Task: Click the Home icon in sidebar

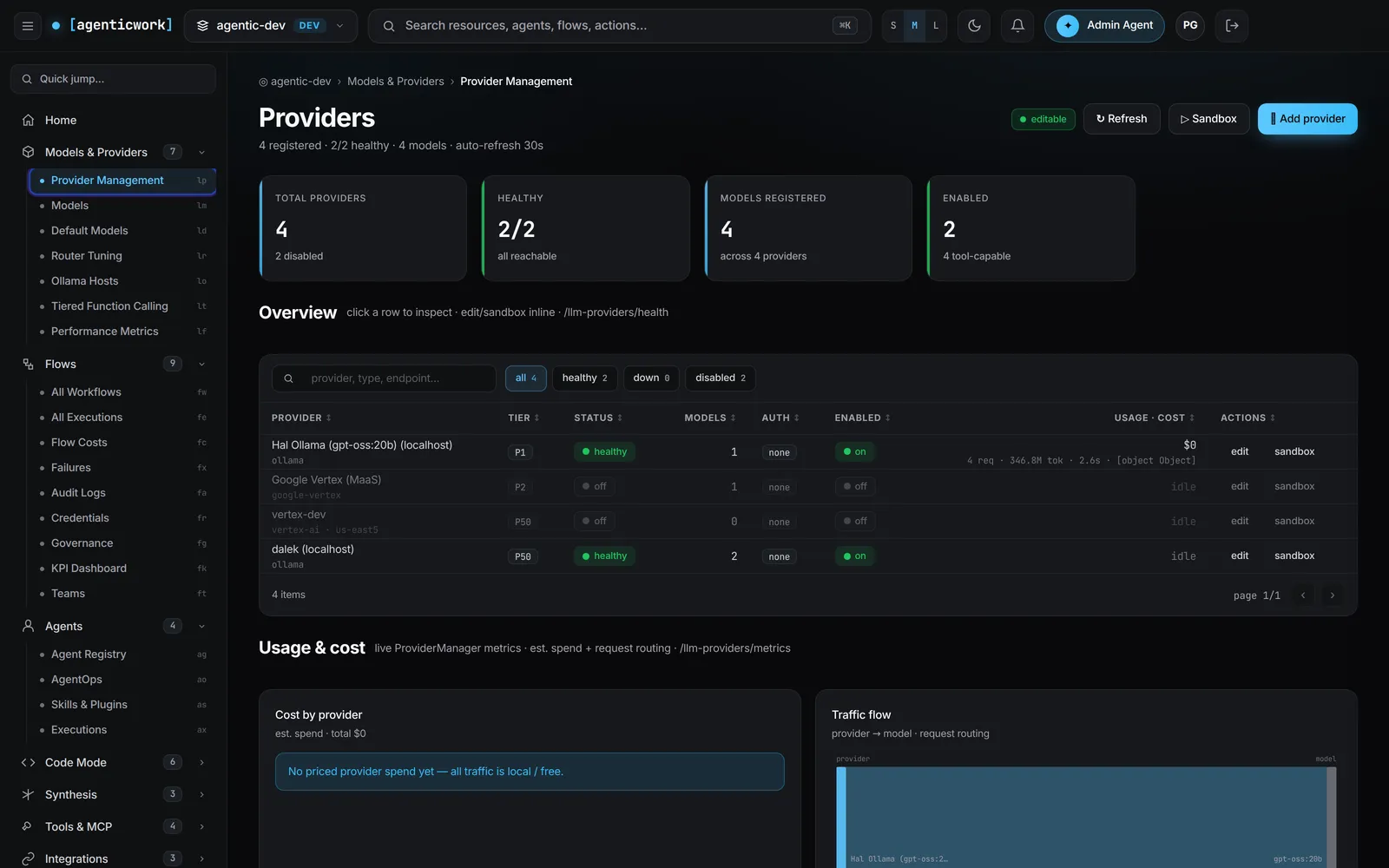Action: 28,120
